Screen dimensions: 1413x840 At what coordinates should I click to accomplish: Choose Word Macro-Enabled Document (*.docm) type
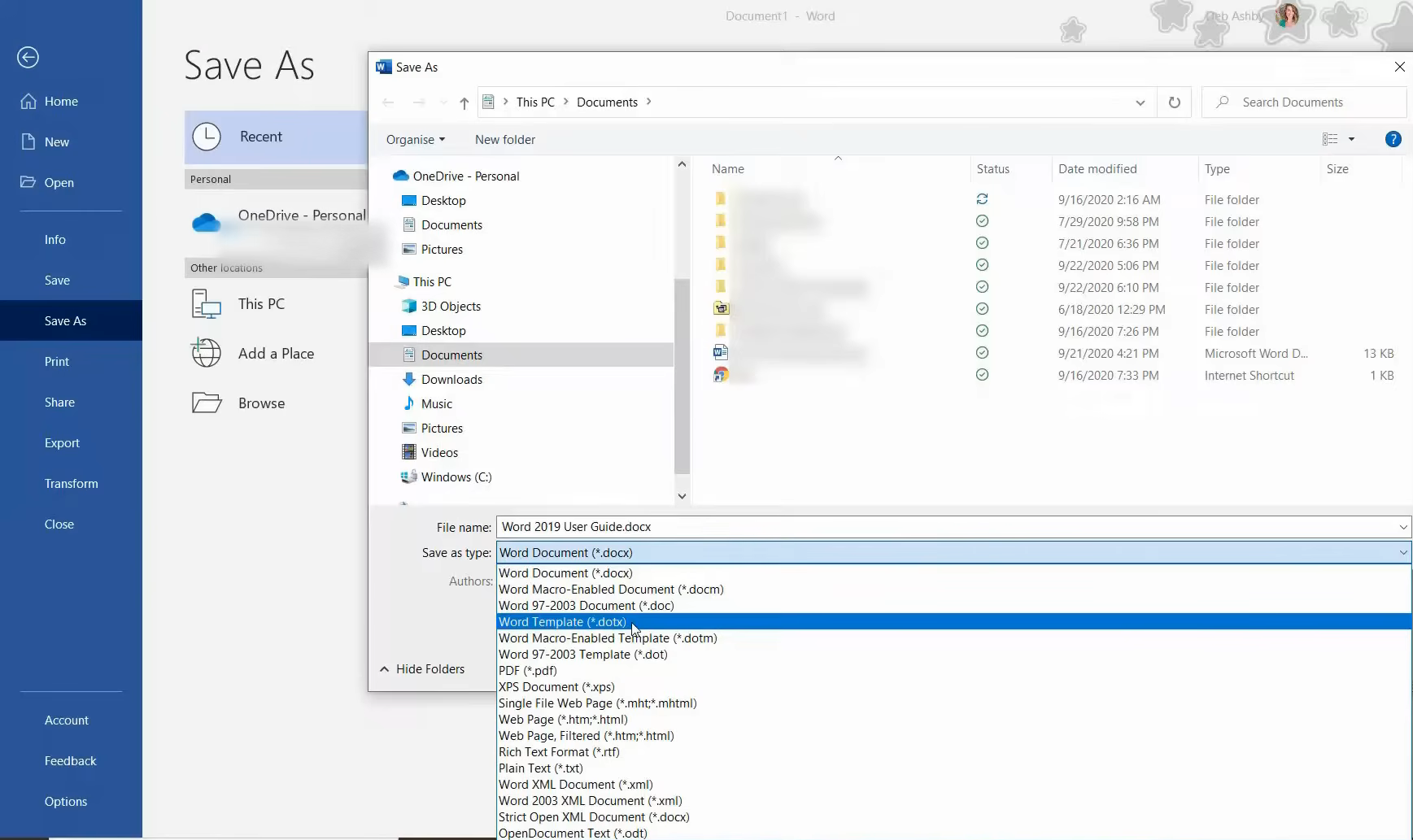click(954, 590)
